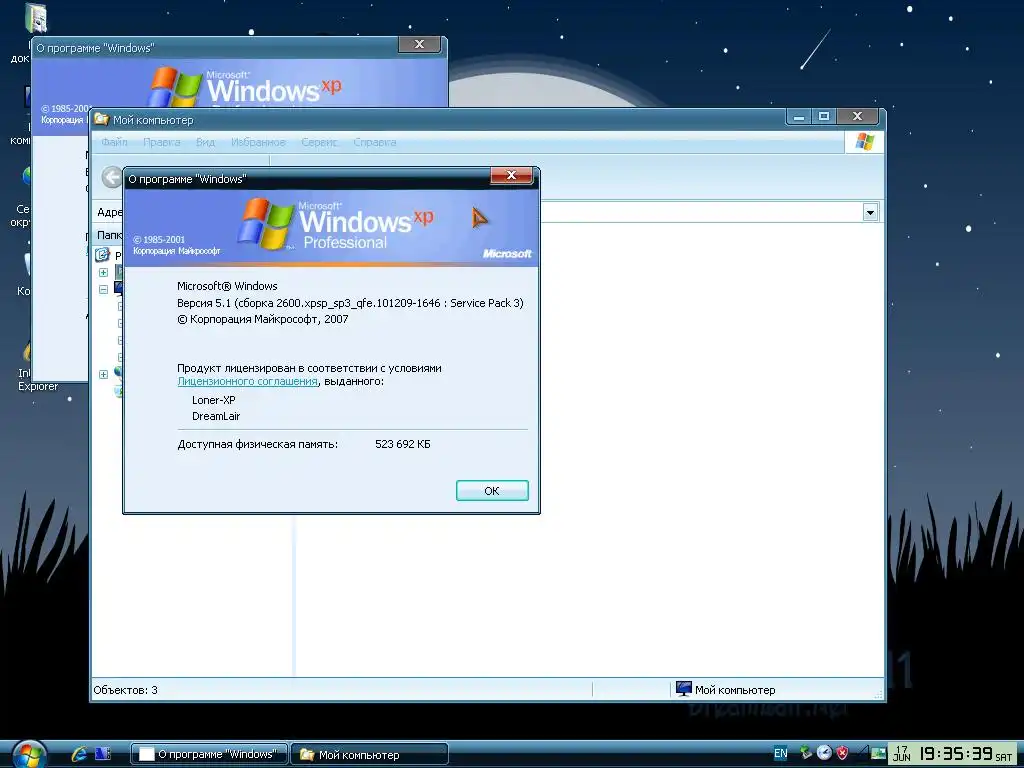Click the DreamLair organization name
This screenshot has height=768, width=1024.
pyautogui.click(x=216, y=416)
